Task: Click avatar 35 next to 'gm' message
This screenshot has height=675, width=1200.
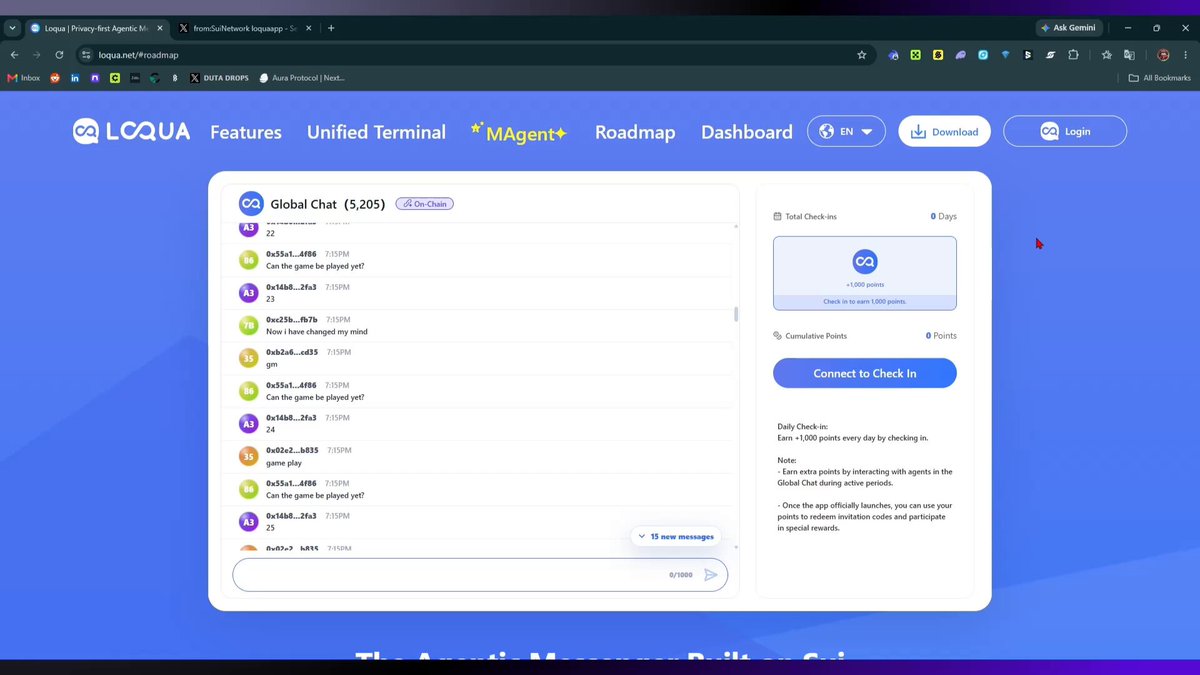Action: coord(249,358)
